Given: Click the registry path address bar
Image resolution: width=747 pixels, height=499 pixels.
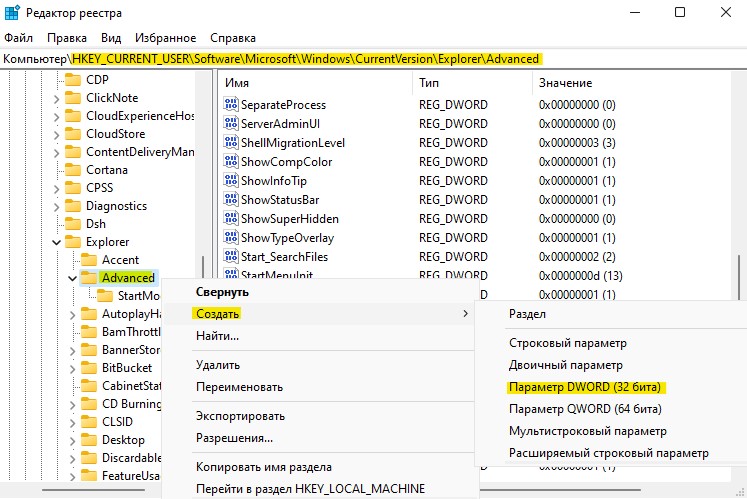Looking at the screenshot, I should [374, 59].
